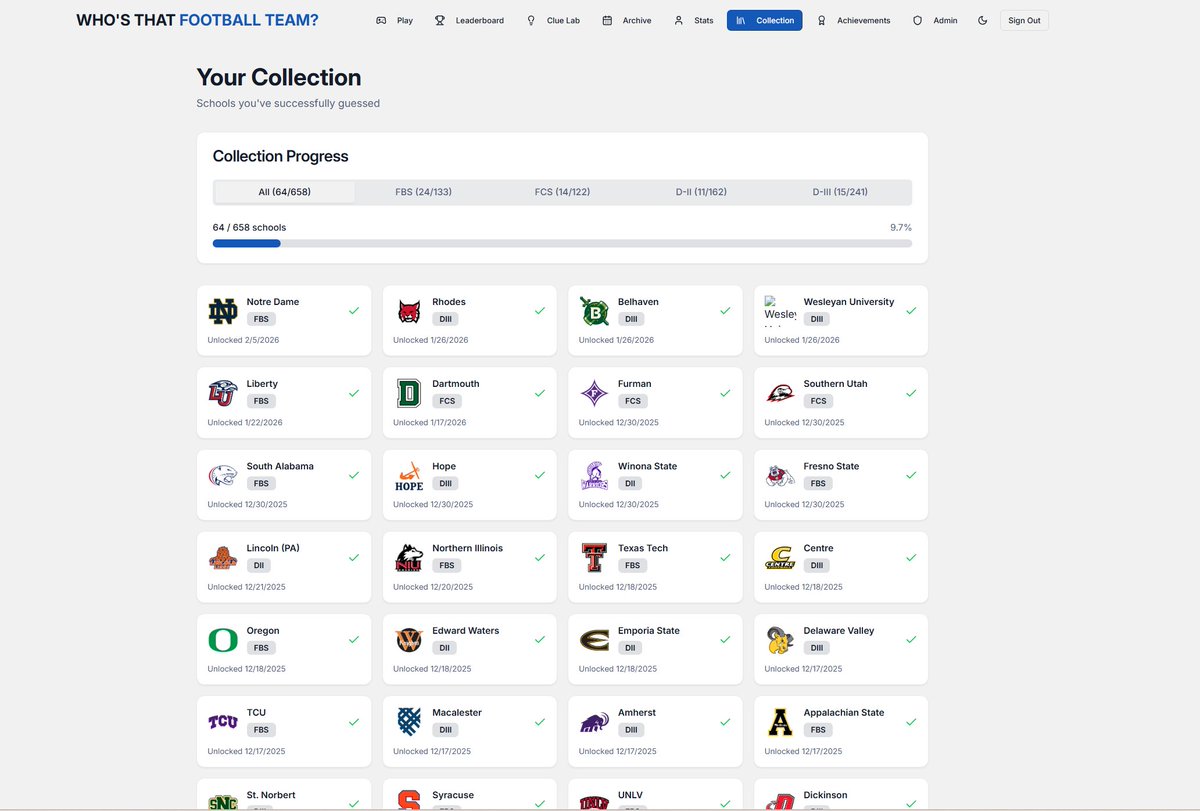Click 'Unlocked 12/21/2025' on Lincoln card
This screenshot has height=811, width=1200.
point(246,587)
